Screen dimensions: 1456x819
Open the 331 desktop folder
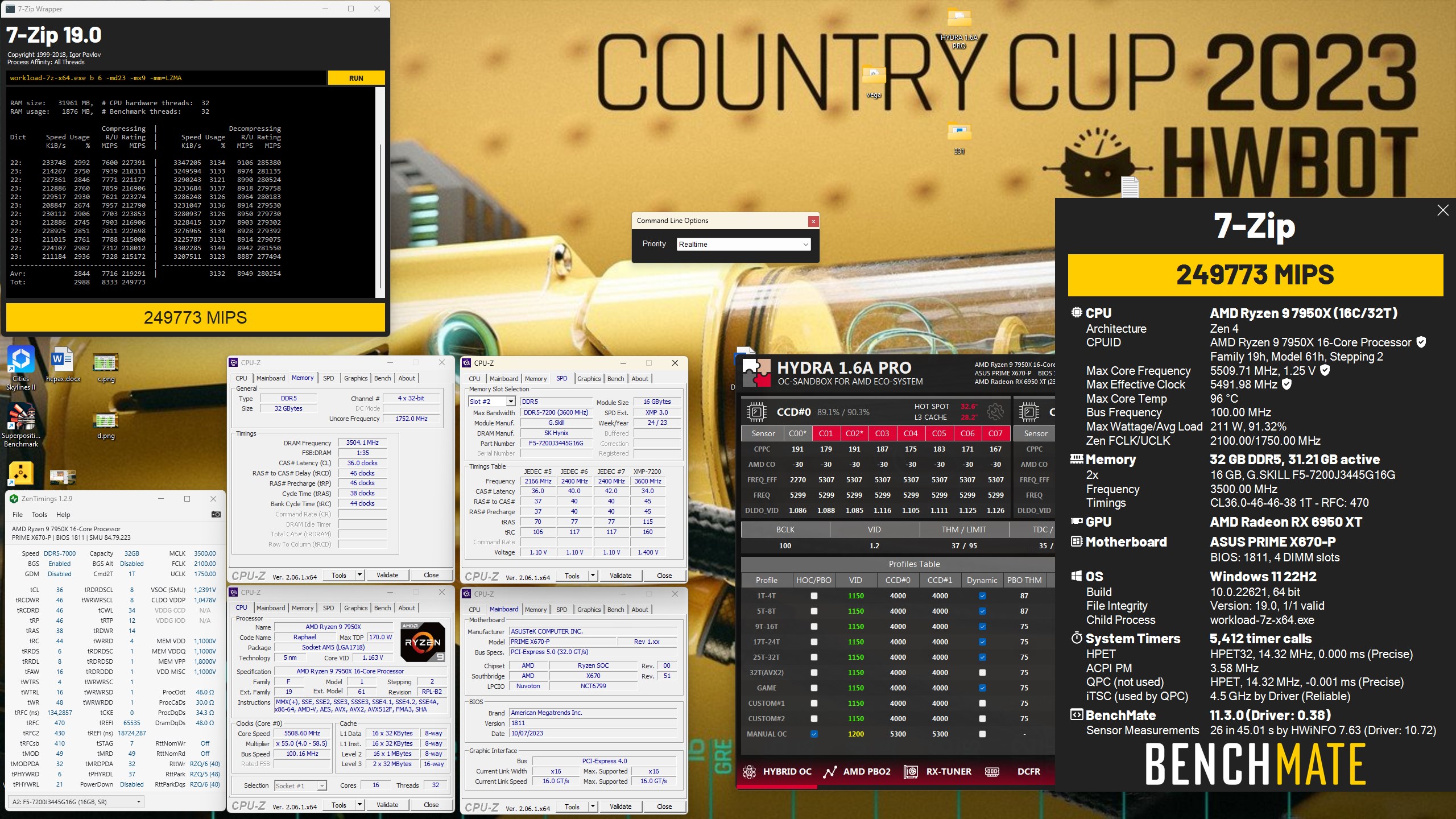[959, 139]
